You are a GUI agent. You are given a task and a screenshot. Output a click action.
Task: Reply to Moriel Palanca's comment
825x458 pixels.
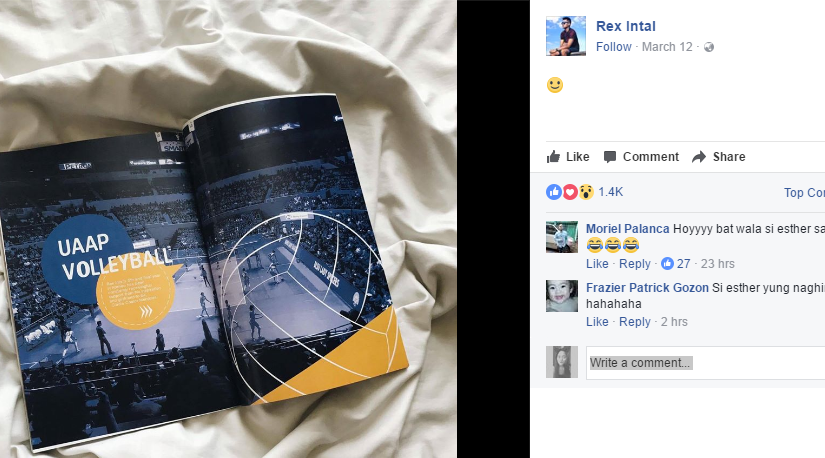tap(635, 263)
